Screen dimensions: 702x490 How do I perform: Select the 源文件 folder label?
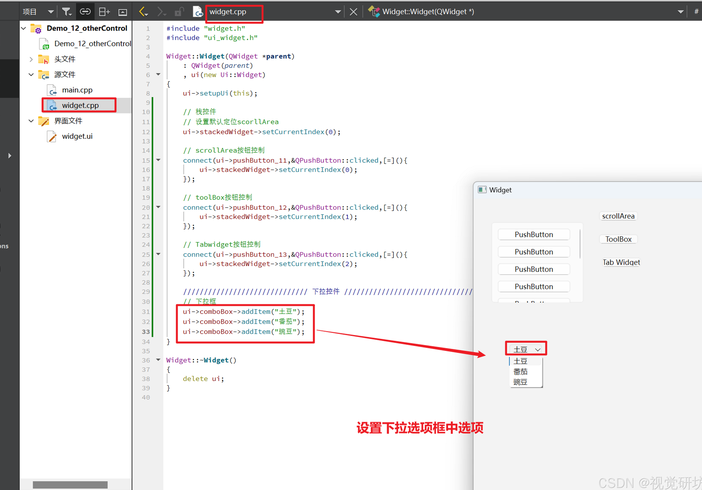pyautogui.click(x=64, y=74)
